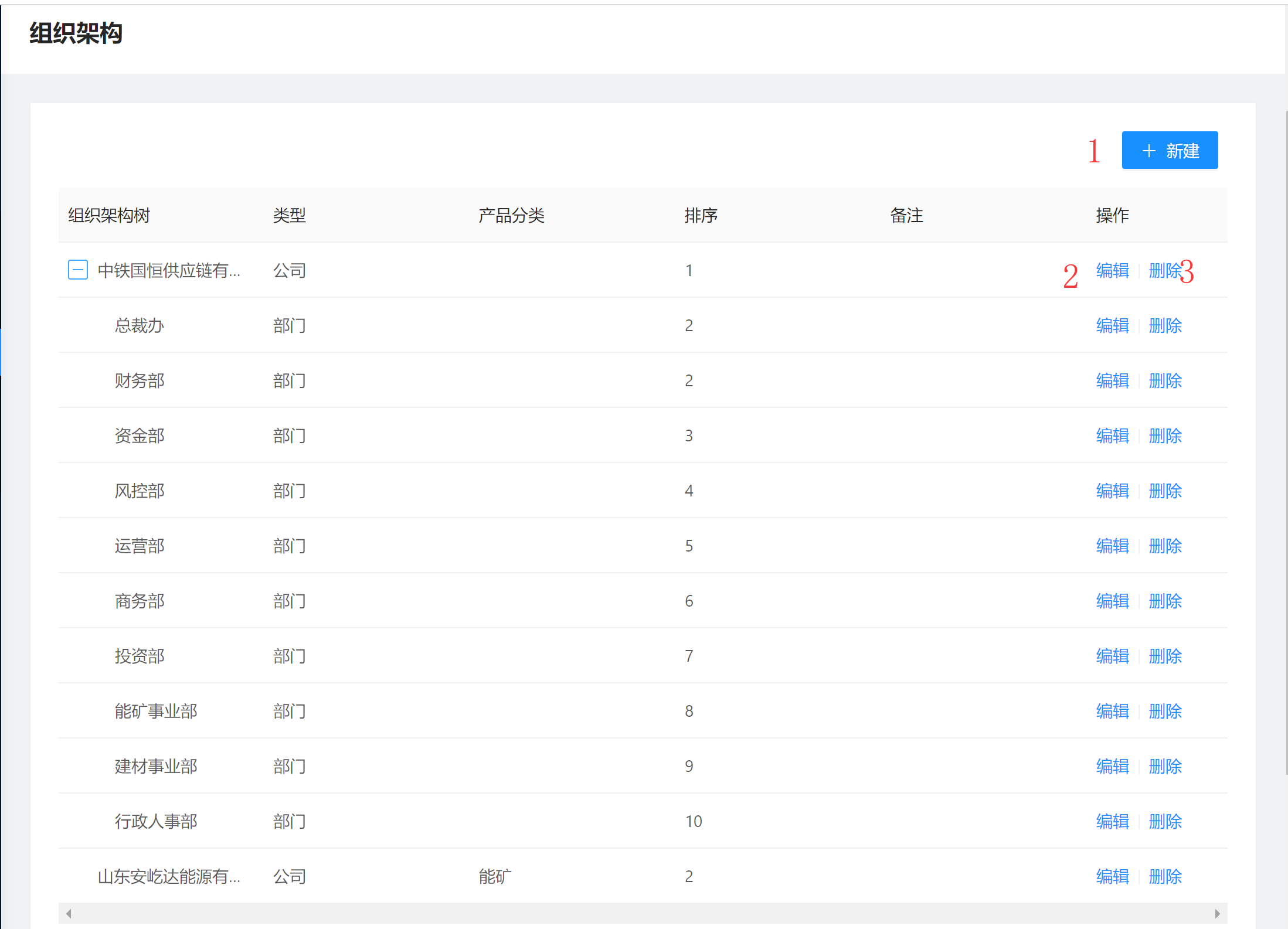Click the horizontal scrollbar left arrow
Image resolution: width=1288 pixels, height=929 pixels.
pyautogui.click(x=69, y=914)
